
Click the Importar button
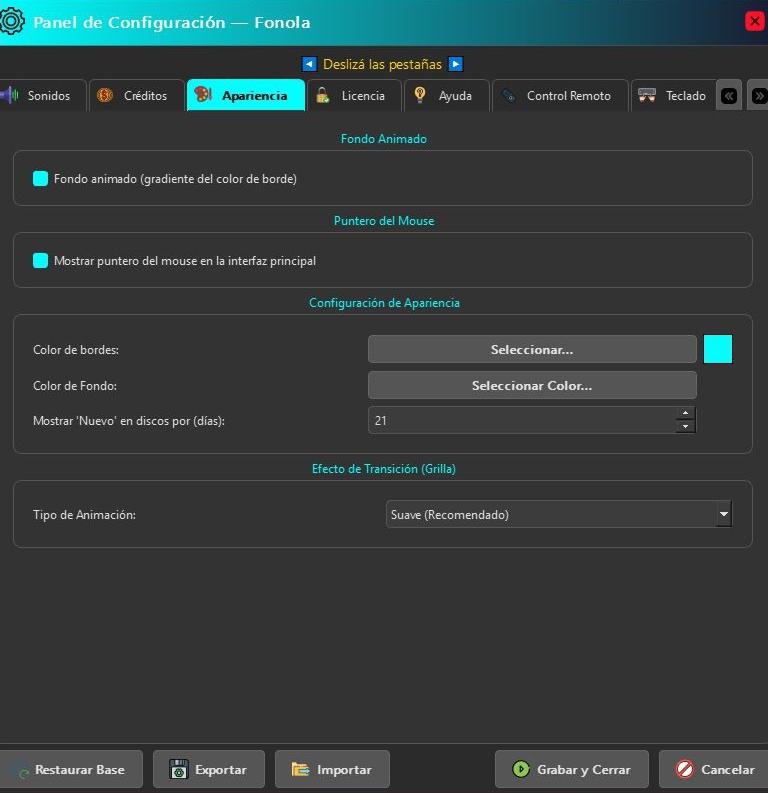[x=332, y=769]
